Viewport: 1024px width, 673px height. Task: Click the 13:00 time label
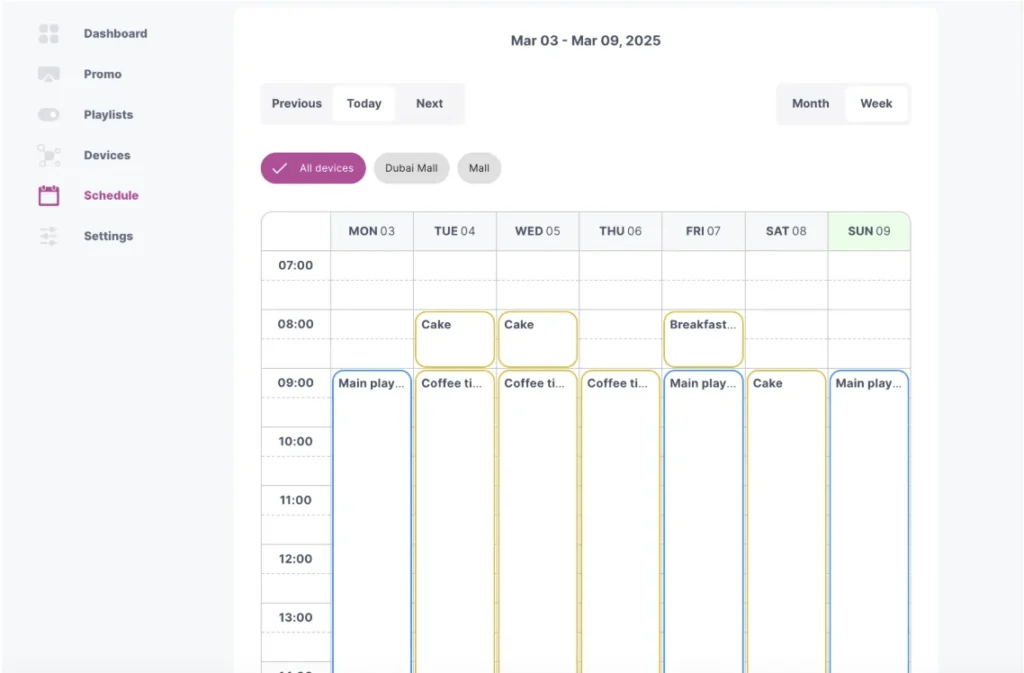pos(296,618)
